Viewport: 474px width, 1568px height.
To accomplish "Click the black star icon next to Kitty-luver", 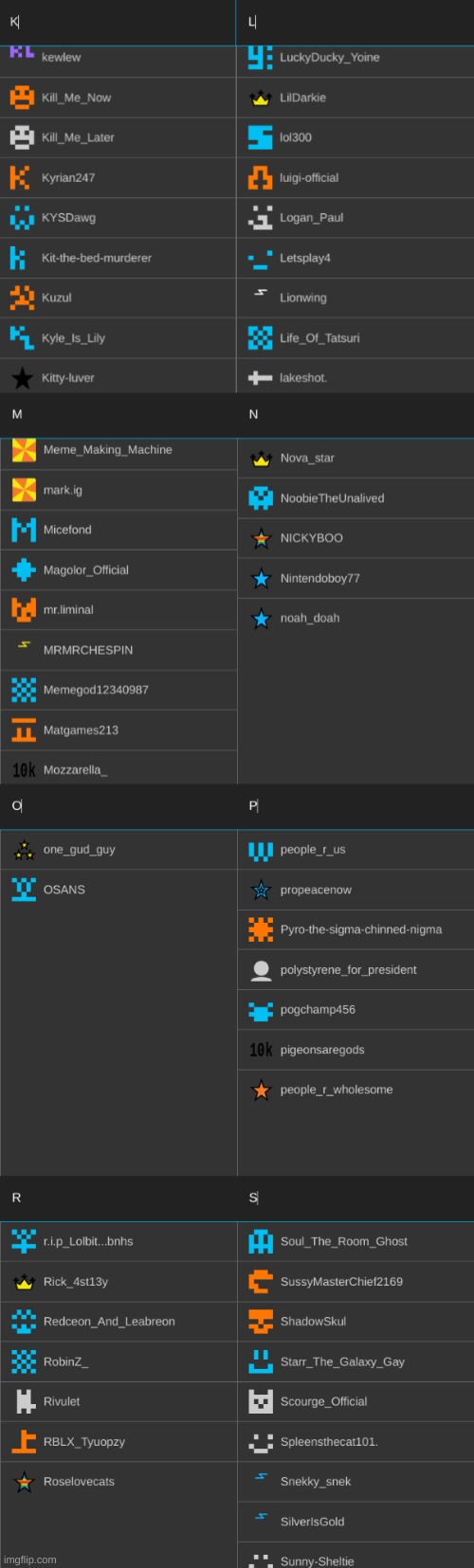I will click(x=22, y=378).
